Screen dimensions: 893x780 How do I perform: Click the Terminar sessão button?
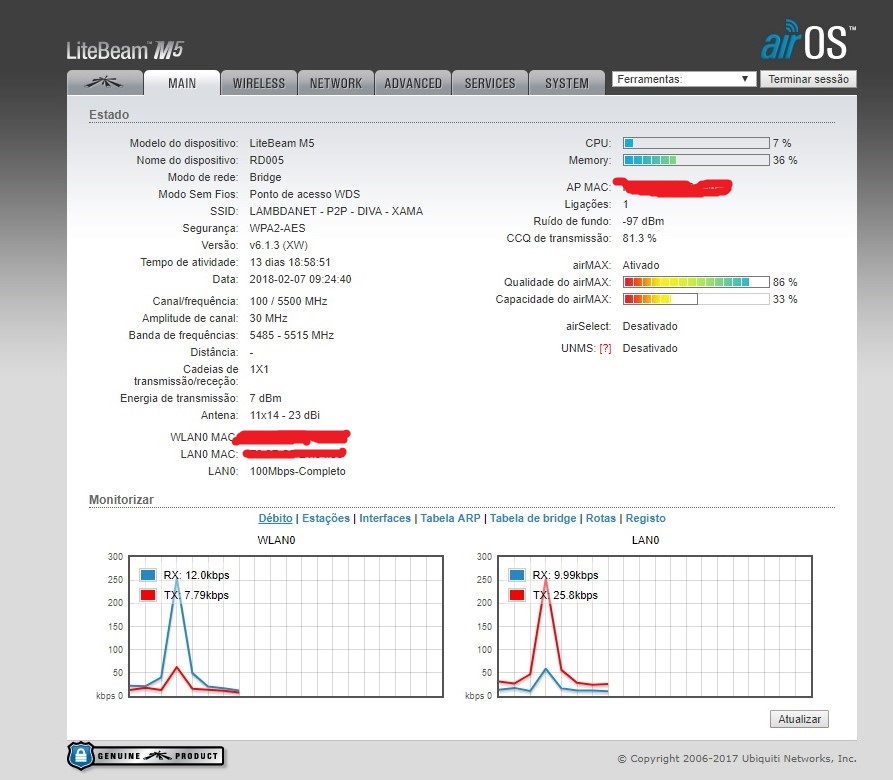tap(808, 79)
